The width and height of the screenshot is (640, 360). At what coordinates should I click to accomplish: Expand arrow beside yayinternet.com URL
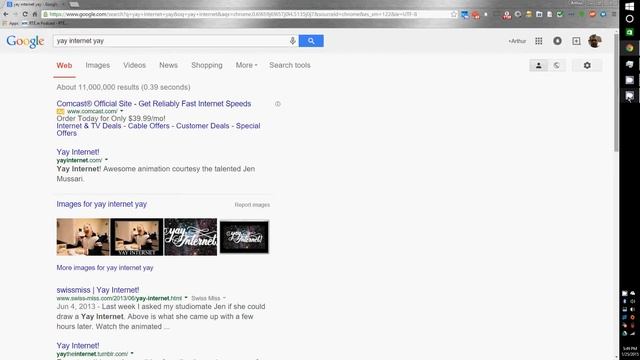106,160
